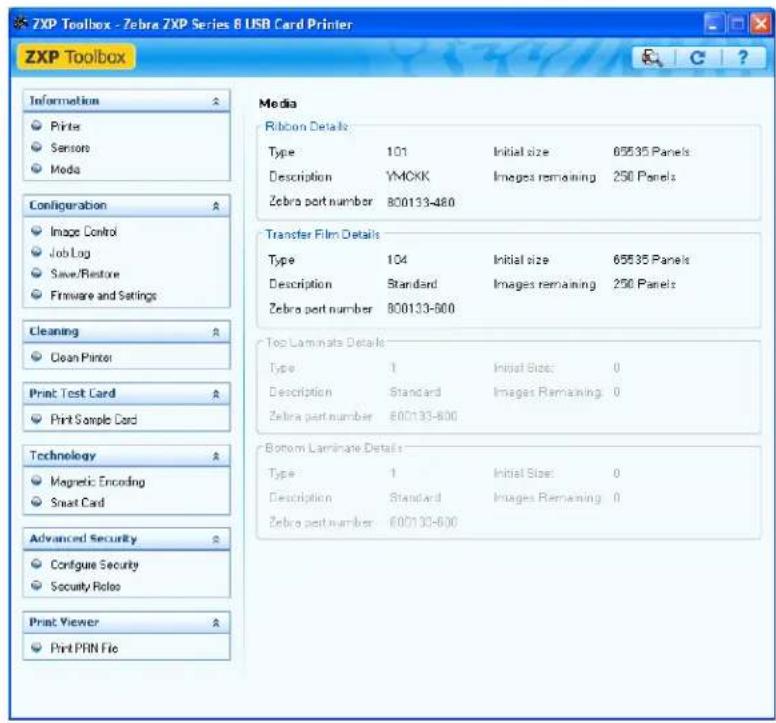Click the refresh icon in header
This screenshot has height=723, width=776.
(x=697, y=58)
